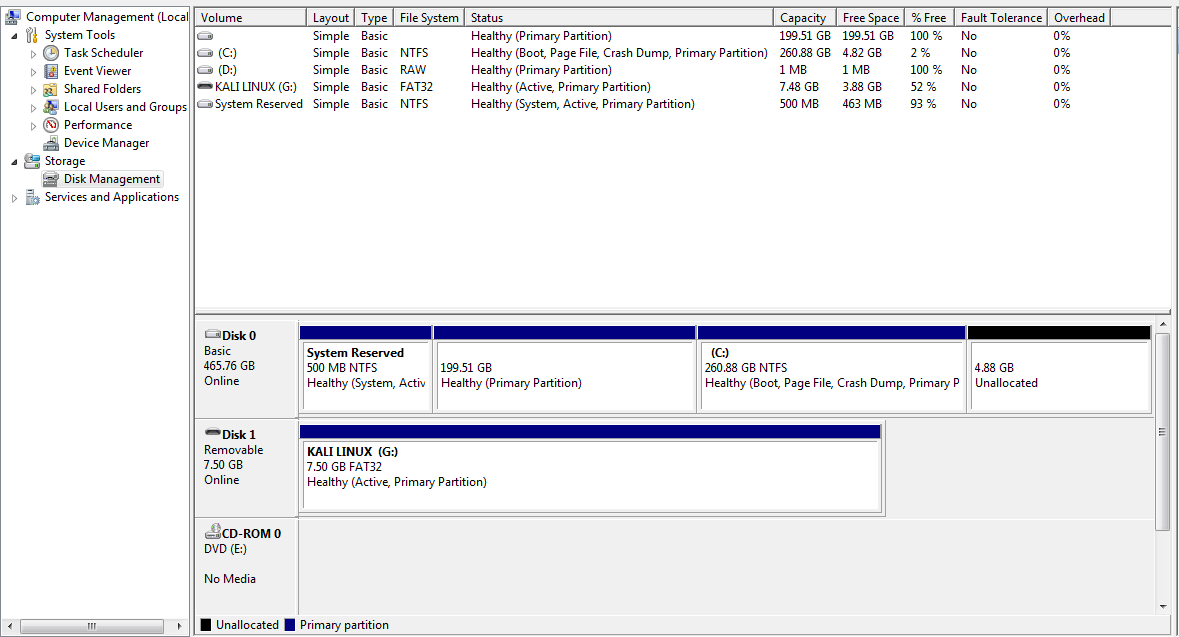1179x637 pixels.
Task: Sort by the Free Space column header
Action: click(x=870, y=17)
